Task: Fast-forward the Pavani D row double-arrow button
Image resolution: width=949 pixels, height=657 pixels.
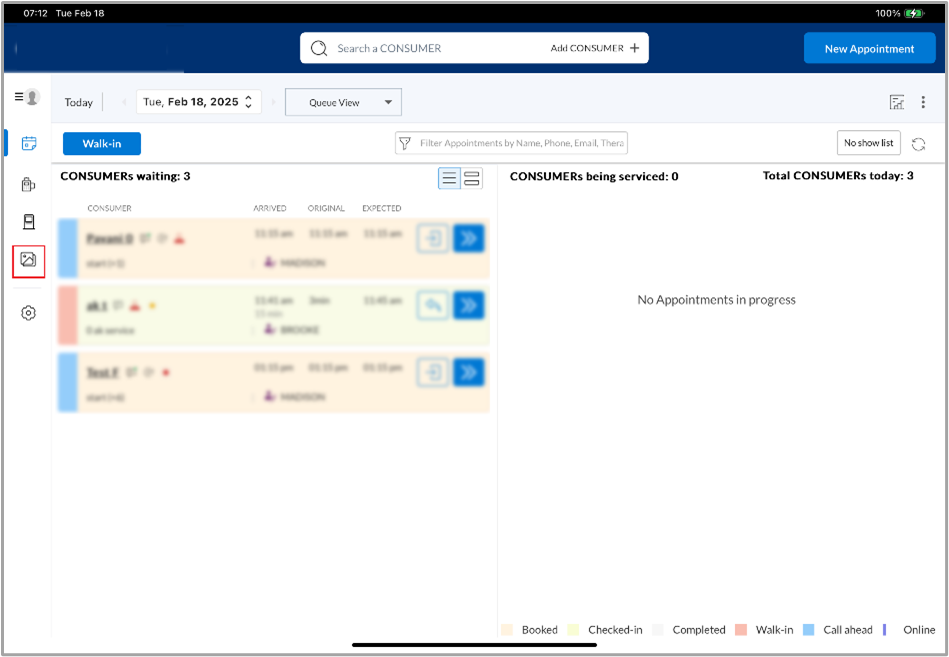Action: (x=469, y=238)
